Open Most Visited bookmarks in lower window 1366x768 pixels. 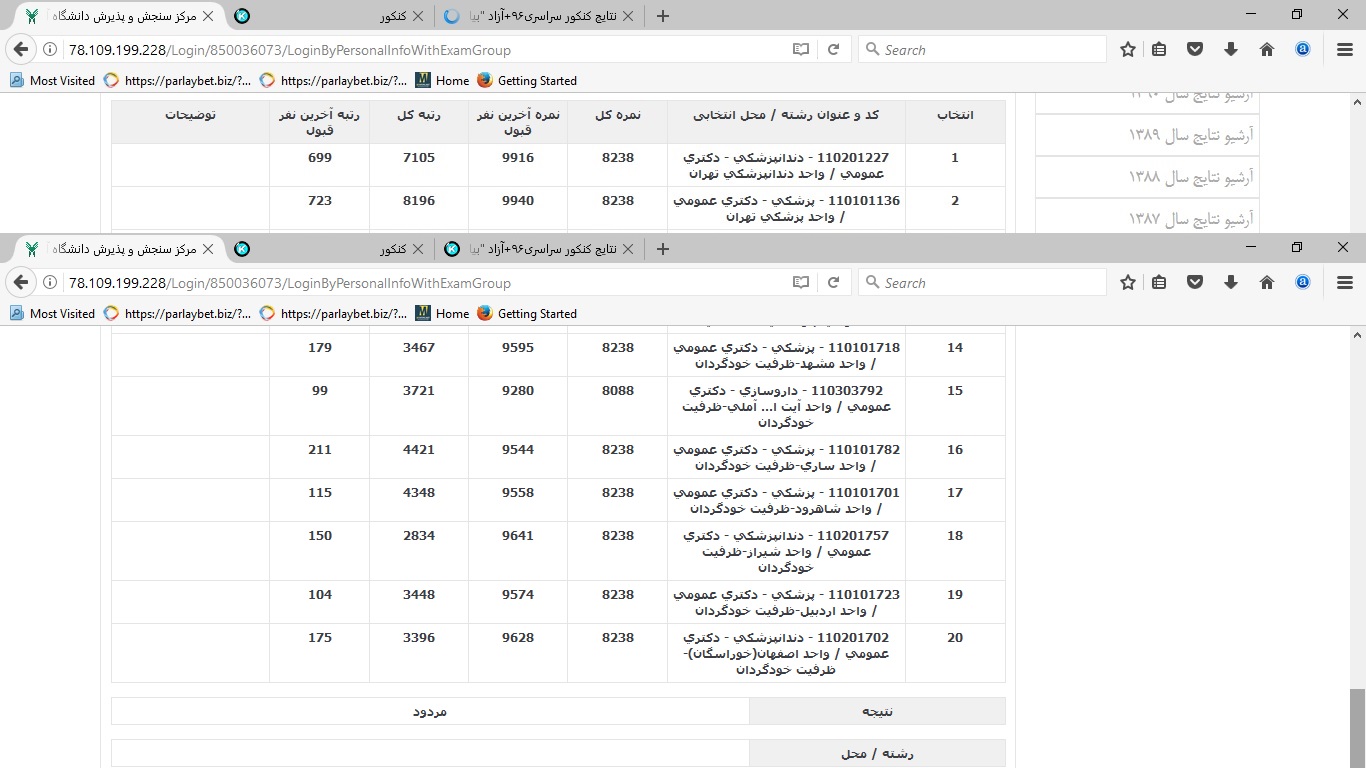pos(52,314)
